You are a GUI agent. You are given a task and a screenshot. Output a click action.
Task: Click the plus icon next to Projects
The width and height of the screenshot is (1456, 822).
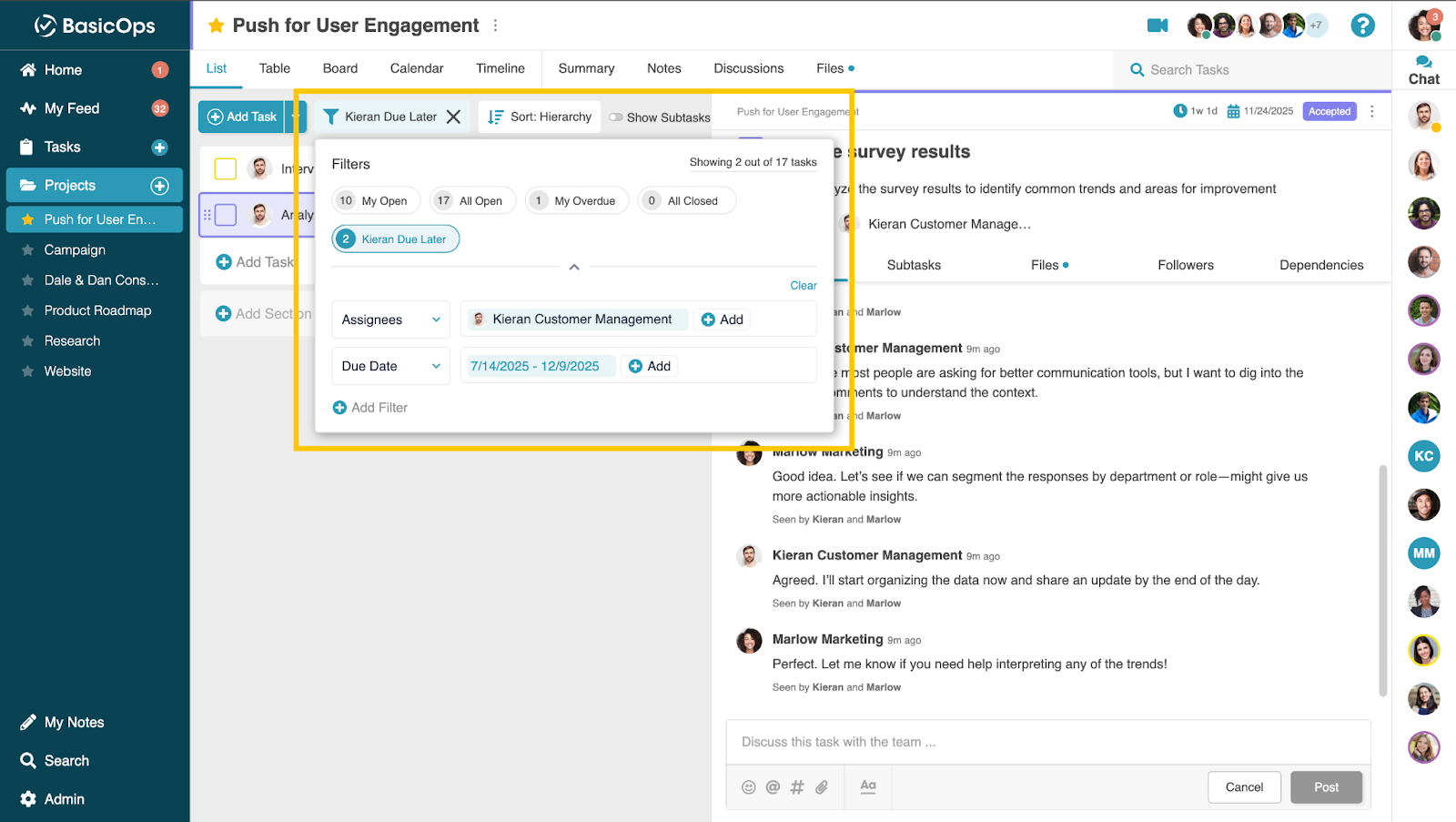159,186
